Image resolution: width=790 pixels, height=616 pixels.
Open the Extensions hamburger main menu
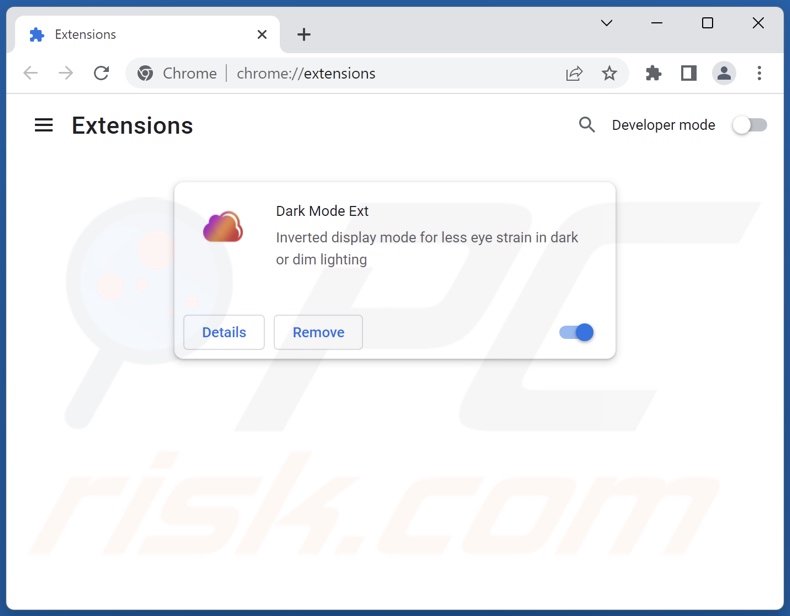44,125
